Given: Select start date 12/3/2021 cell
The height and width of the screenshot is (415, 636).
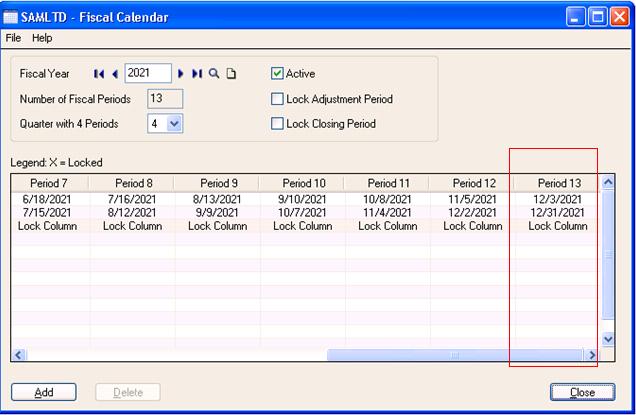Looking at the screenshot, I should point(557,199).
